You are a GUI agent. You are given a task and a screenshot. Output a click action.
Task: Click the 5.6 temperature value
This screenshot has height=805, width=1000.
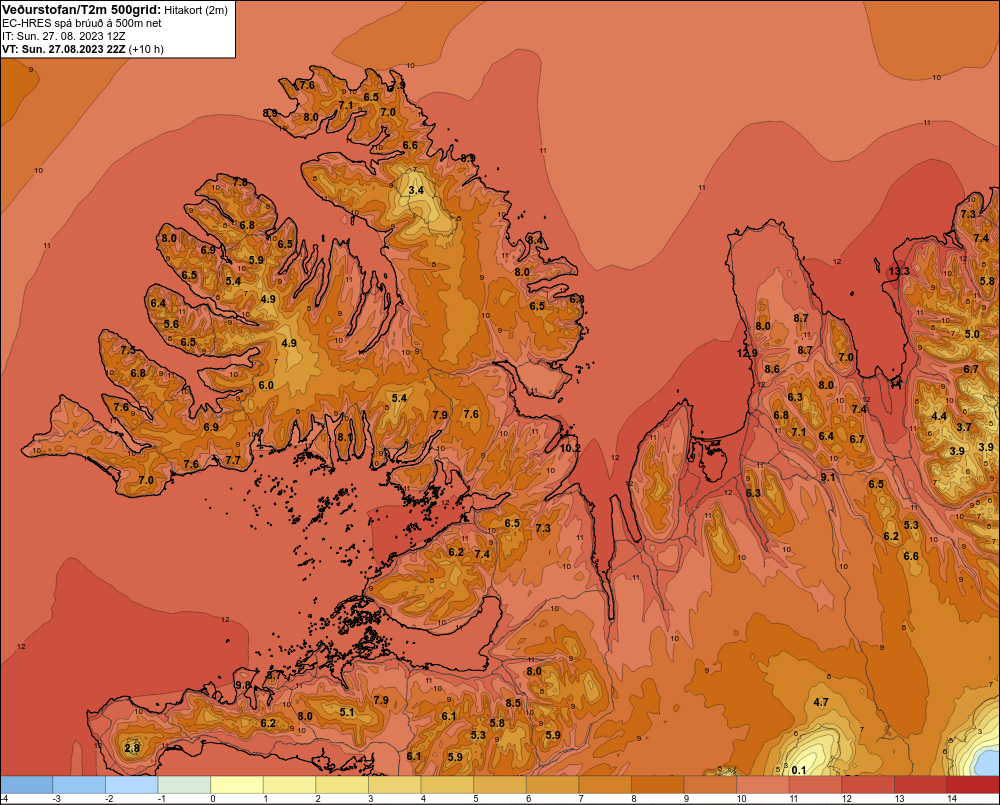tap(172, 324)
